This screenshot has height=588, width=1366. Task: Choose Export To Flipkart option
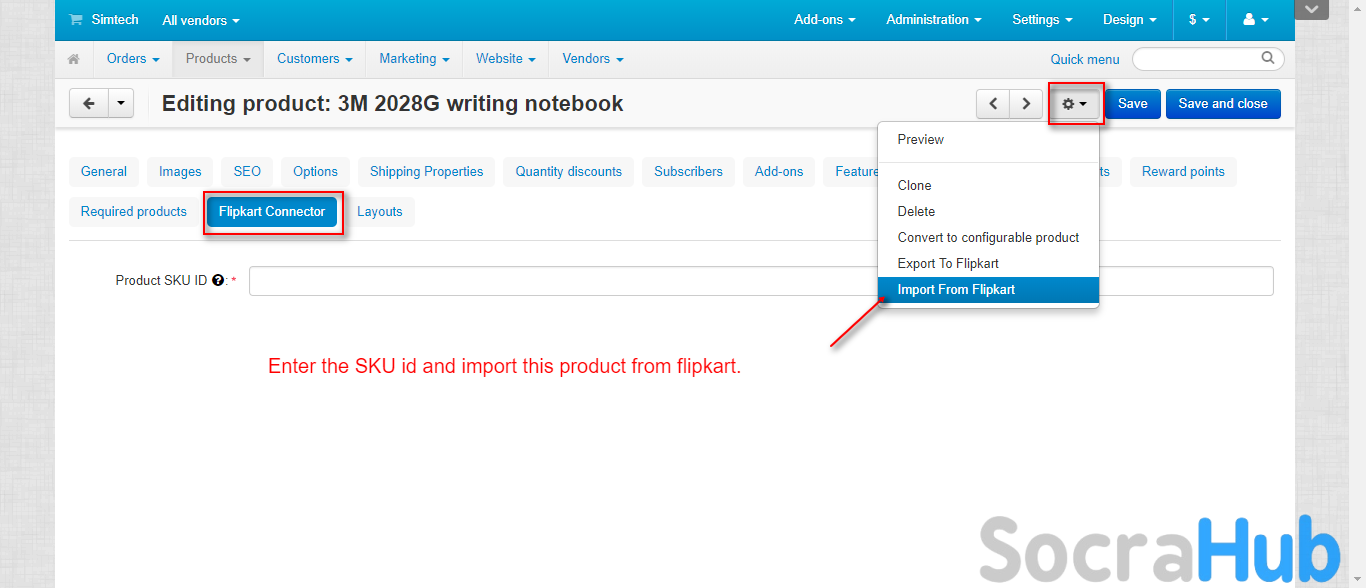point(948,264)
